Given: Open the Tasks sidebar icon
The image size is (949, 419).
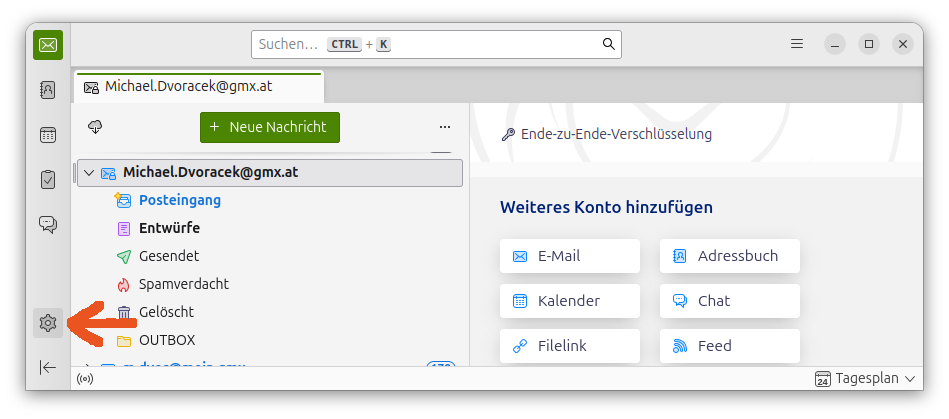Looking at the screenshot, I should point(47,179).
